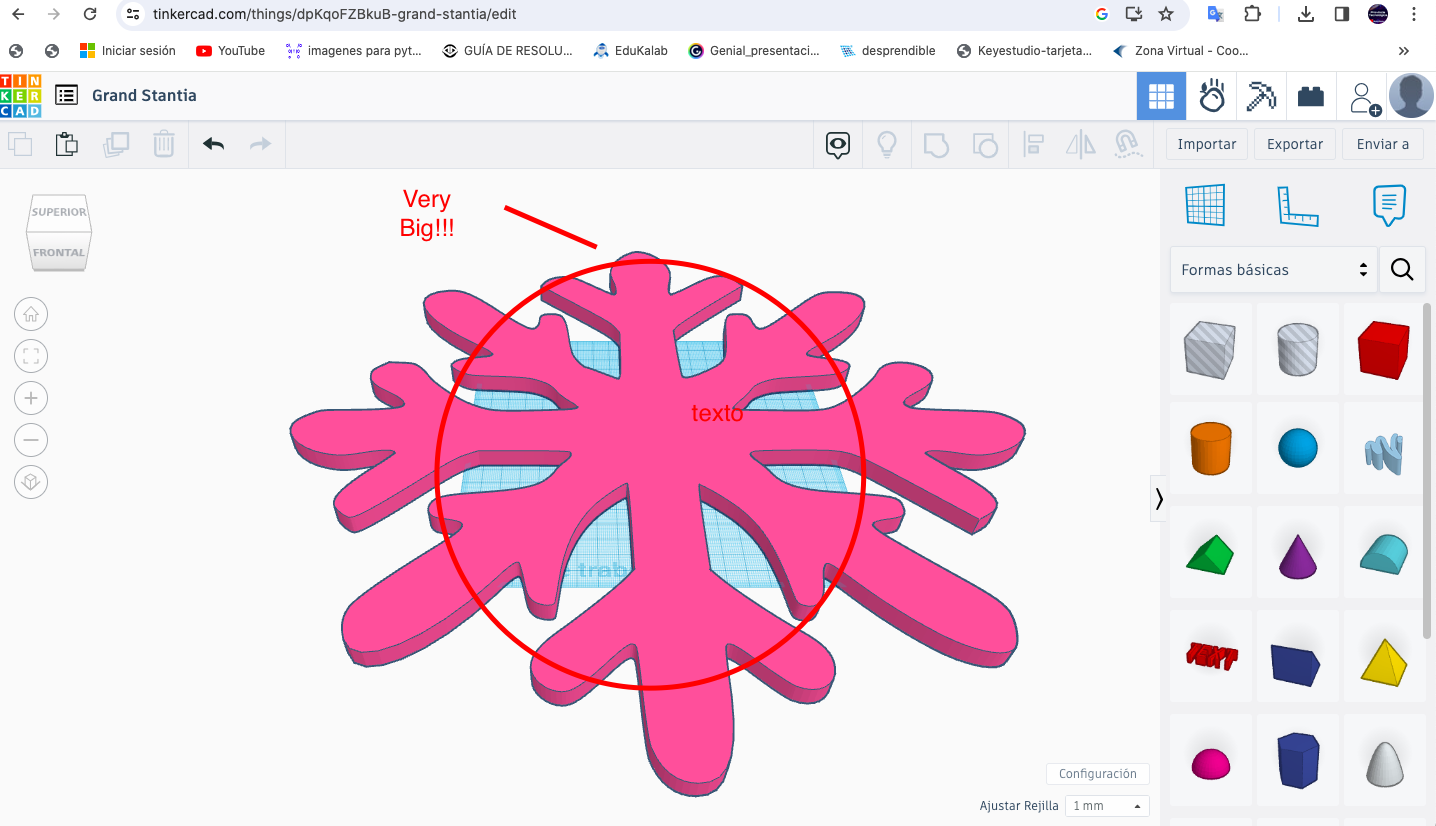The image size is (1436, 826).
Task: Toggle perspective/orthographic view cube icon
Action: click(31, 482)
